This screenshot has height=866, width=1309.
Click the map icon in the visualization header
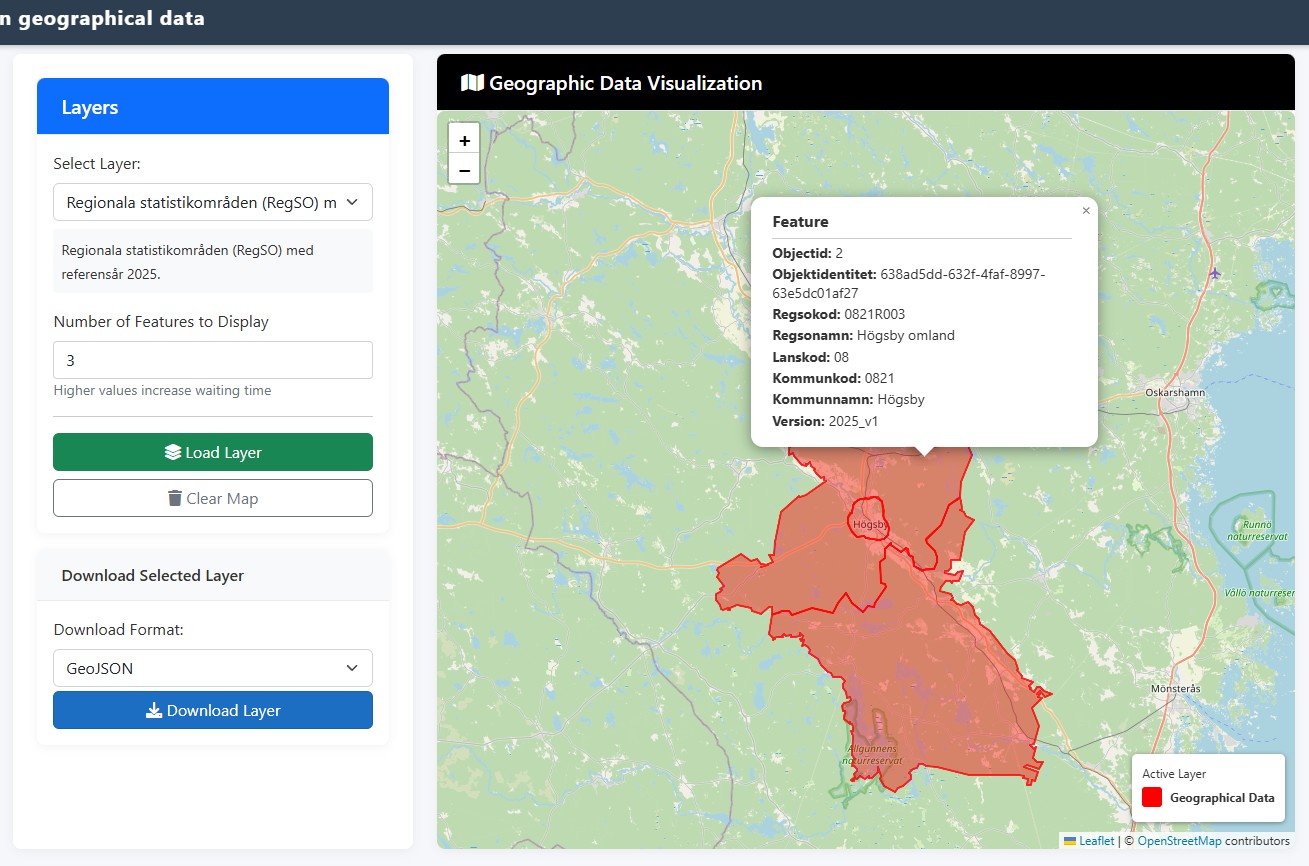click(472, 83)
